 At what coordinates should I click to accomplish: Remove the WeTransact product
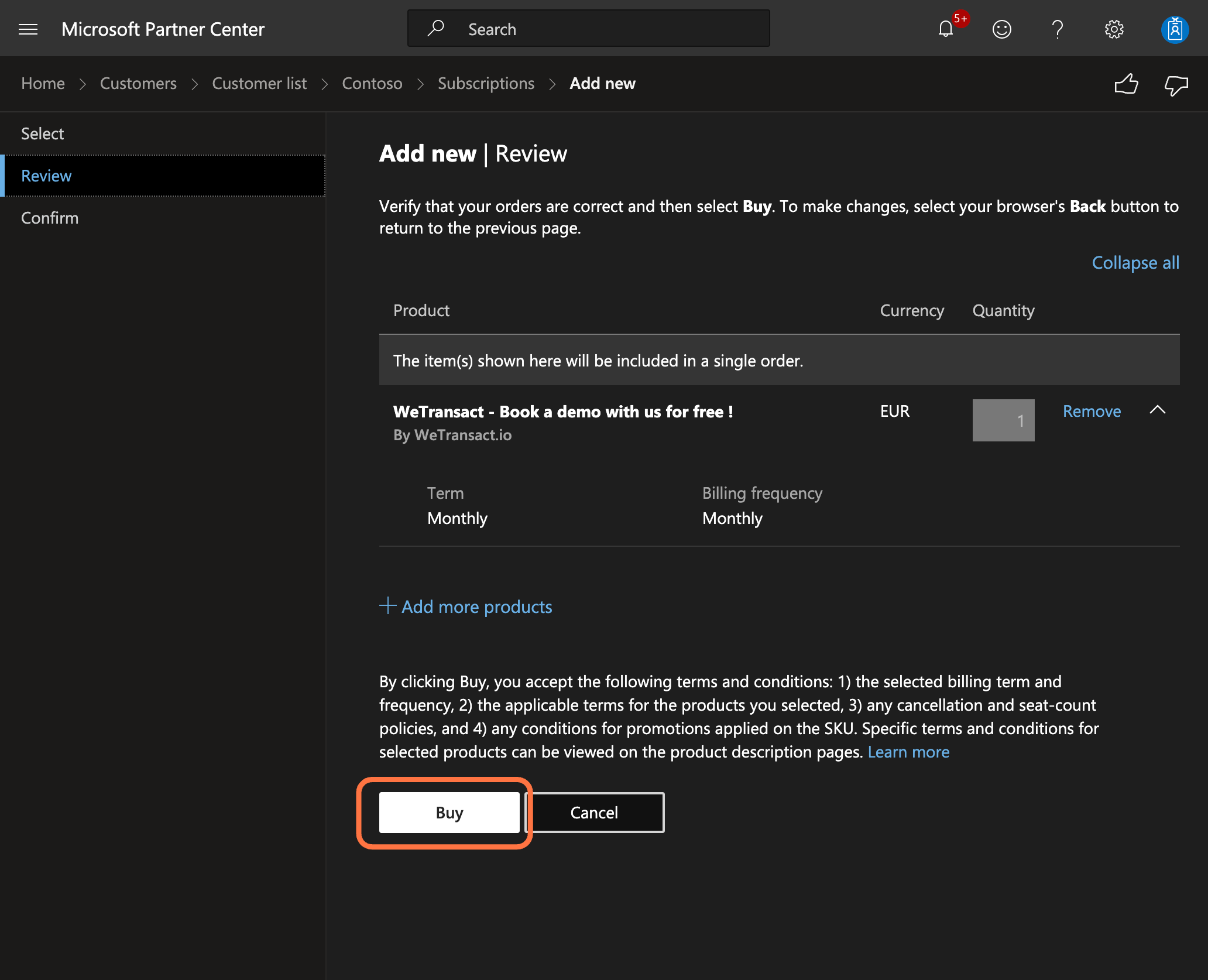tap(1092, 411)
